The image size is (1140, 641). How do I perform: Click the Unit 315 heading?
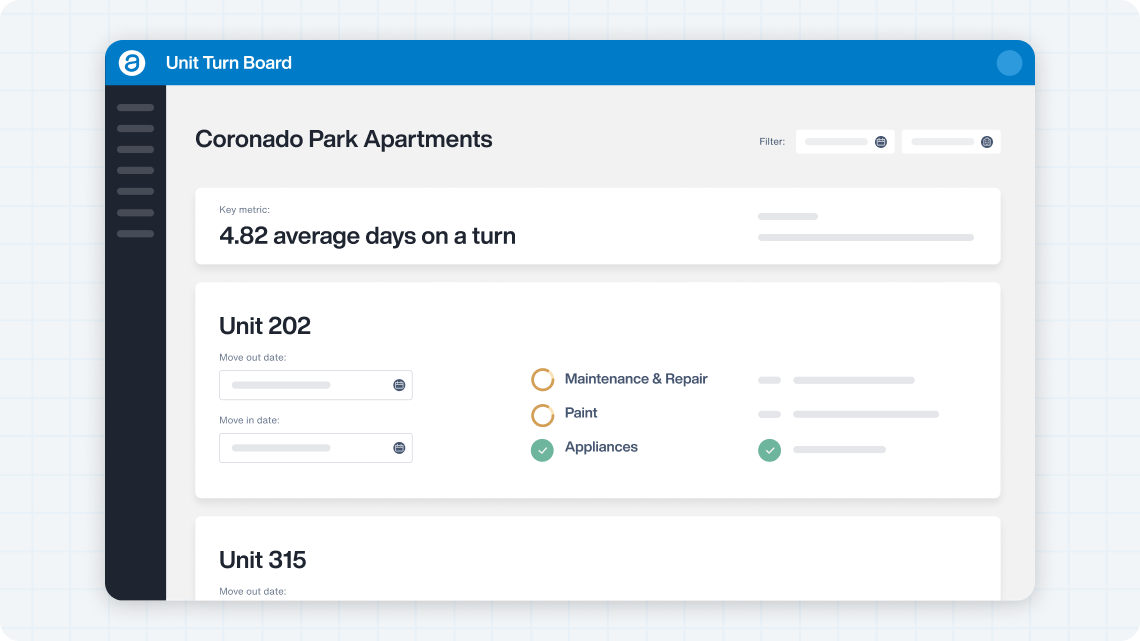click(263, 560)
